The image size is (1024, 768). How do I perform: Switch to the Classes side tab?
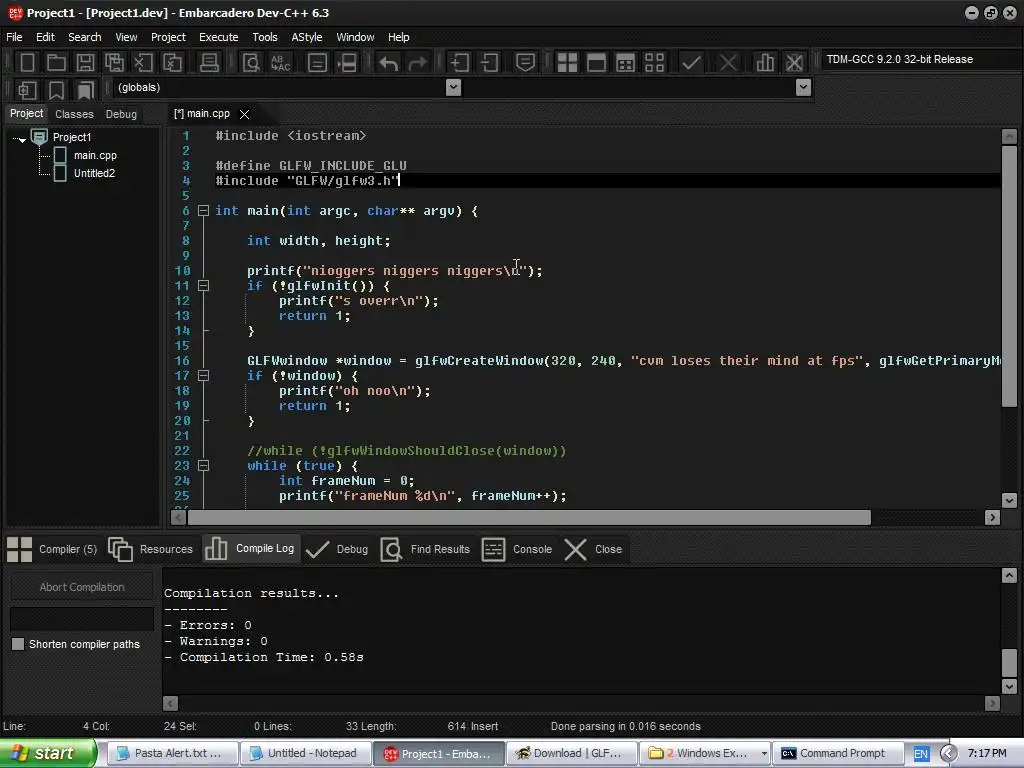[x=74, y=114]
